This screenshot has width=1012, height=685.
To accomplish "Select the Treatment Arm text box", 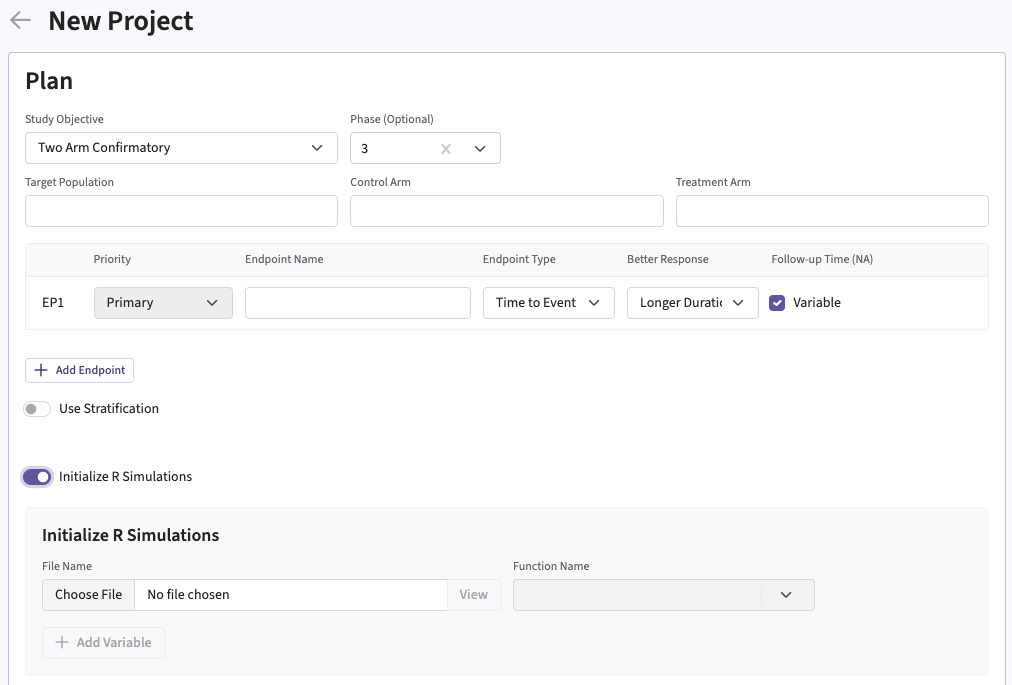I will click(x=831, y=211).
